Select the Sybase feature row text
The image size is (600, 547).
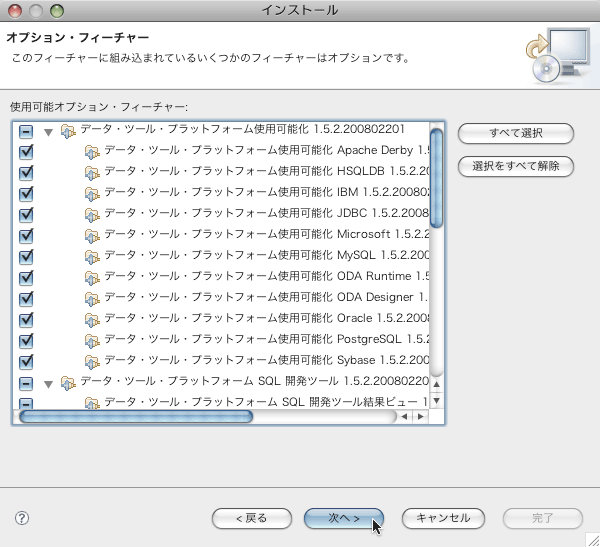pyautogui.click(x=267, y=360)
